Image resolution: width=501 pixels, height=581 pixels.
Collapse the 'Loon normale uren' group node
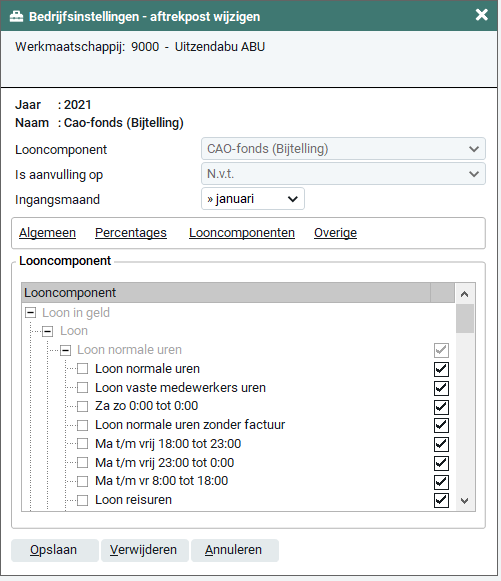point(66,350)
